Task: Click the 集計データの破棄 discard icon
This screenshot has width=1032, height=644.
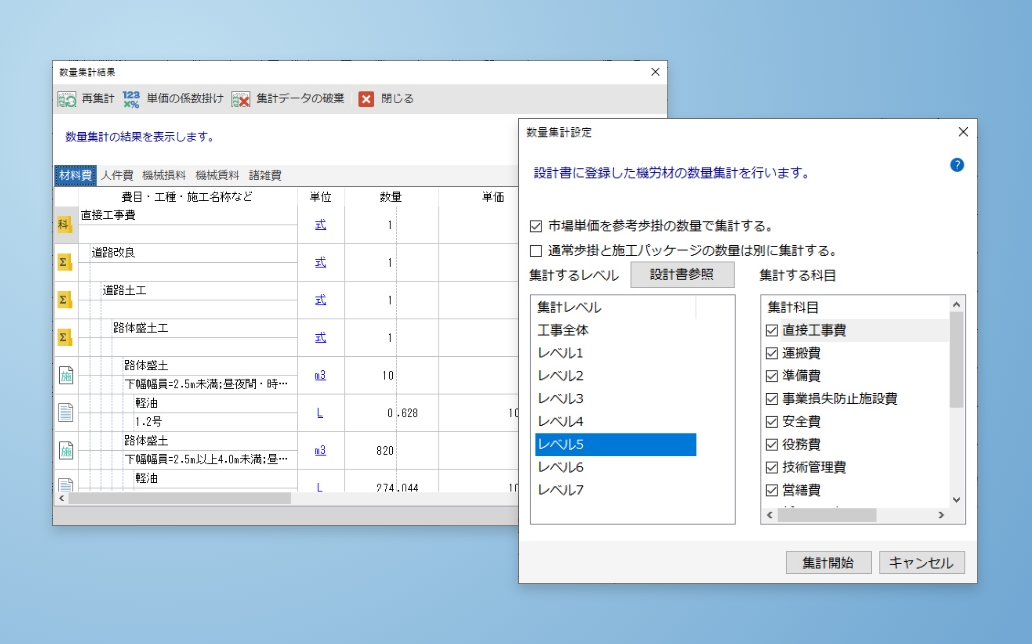Action: tap(241, 99)
